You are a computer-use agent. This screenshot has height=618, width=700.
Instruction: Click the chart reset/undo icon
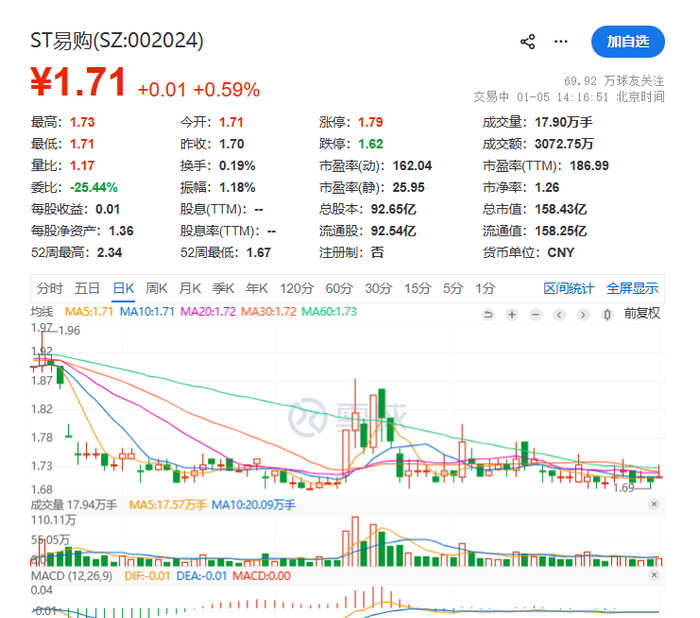coord(488,315)
